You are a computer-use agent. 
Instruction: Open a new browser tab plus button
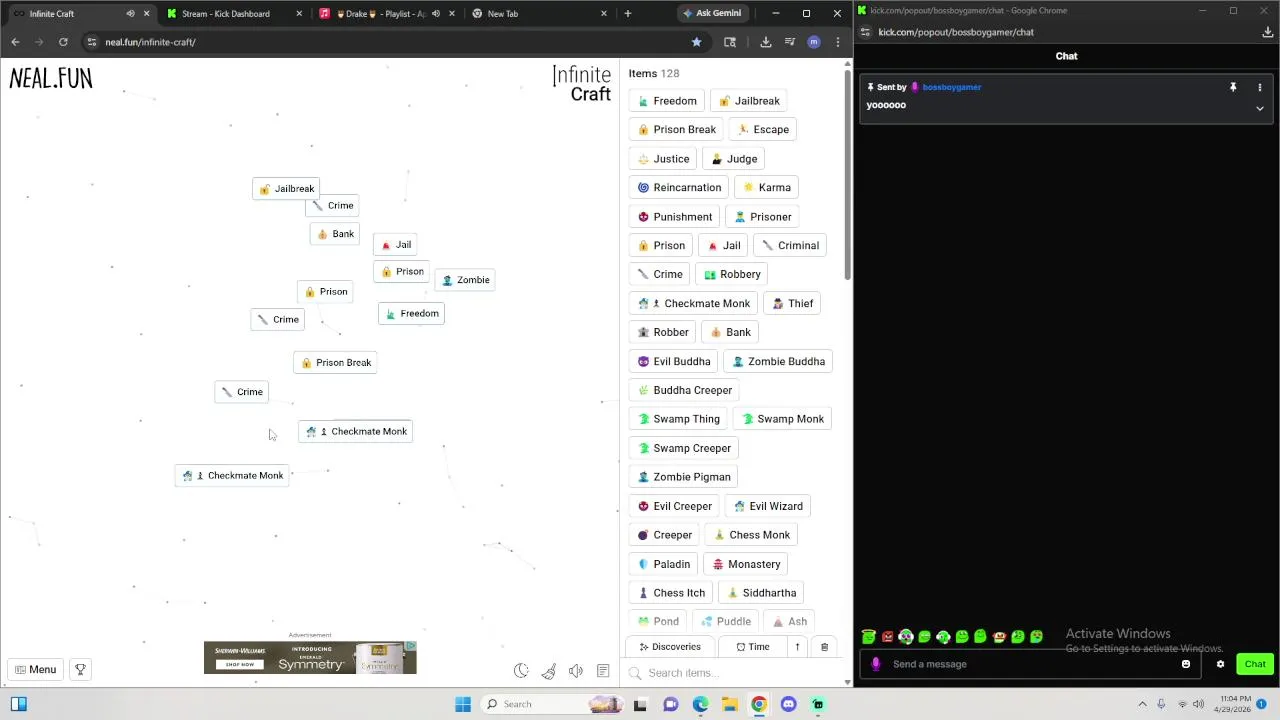[627, 14]
